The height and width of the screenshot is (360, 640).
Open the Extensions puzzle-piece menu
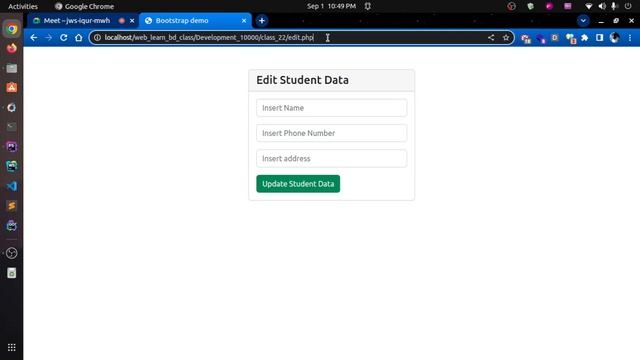pyautogui.click(x=585, y=38)
